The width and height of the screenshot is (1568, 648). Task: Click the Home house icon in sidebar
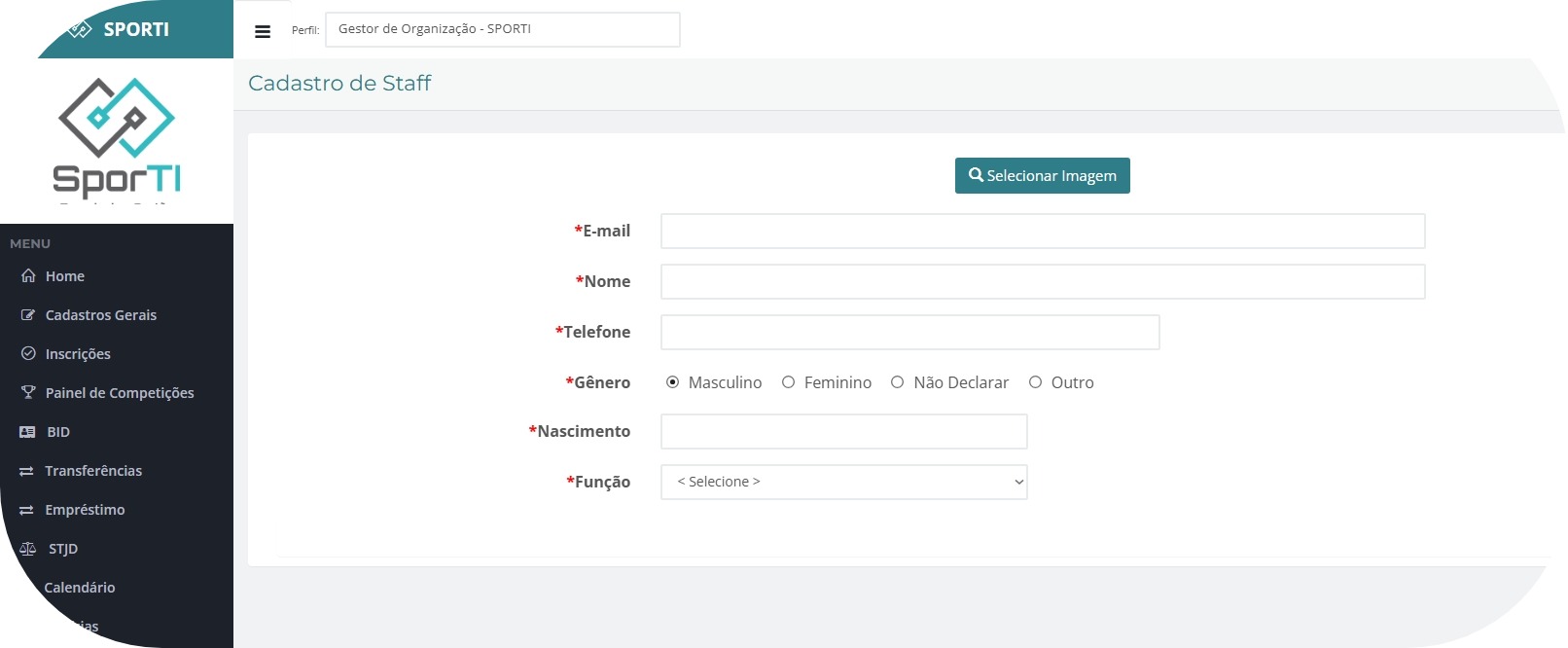[x=28, y=275]
